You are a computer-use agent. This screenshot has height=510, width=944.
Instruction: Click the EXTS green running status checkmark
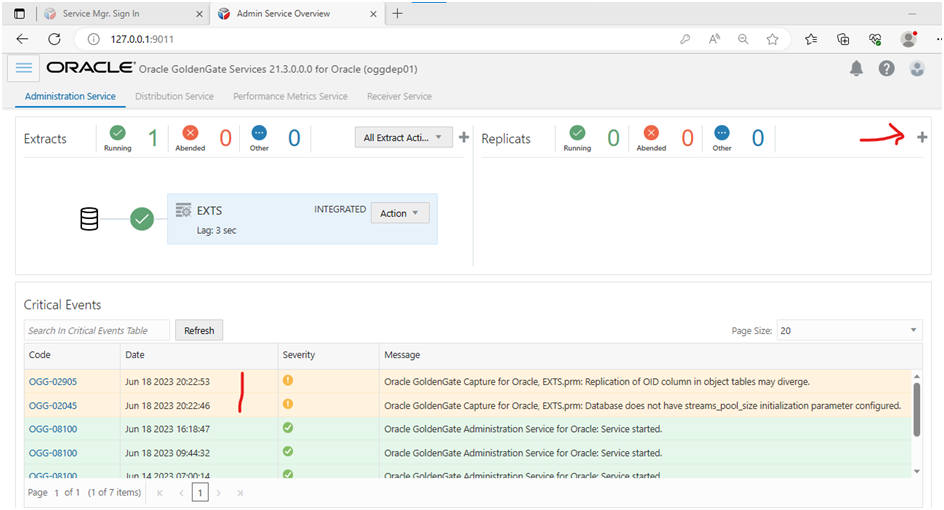[x=142, y=219]
